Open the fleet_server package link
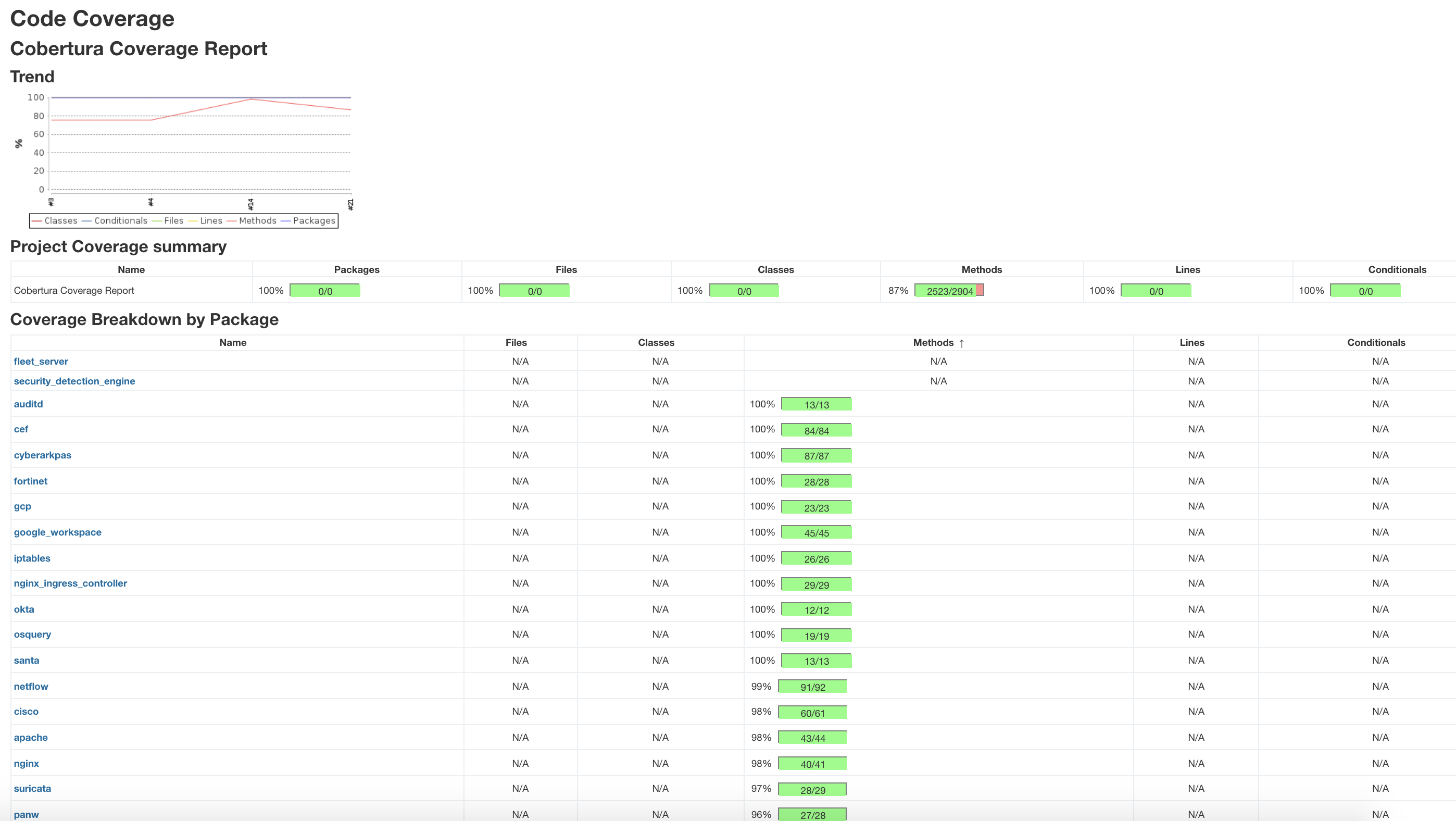 (41, 362)
